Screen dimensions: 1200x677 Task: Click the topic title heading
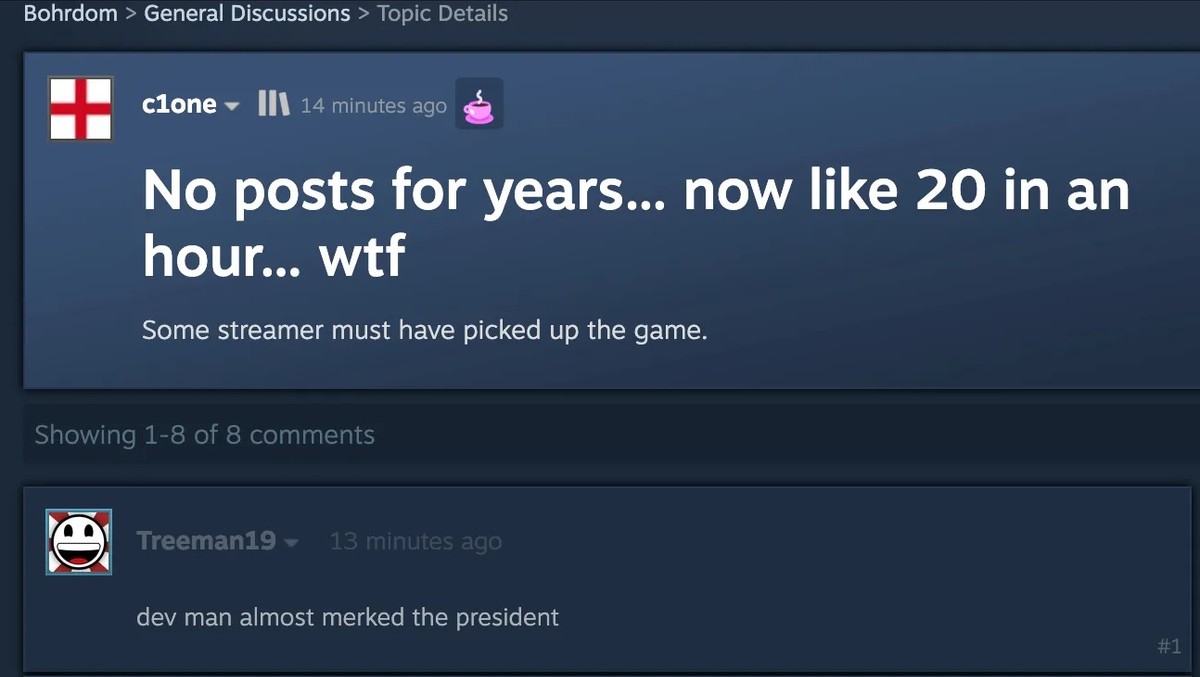pos(636,223)
